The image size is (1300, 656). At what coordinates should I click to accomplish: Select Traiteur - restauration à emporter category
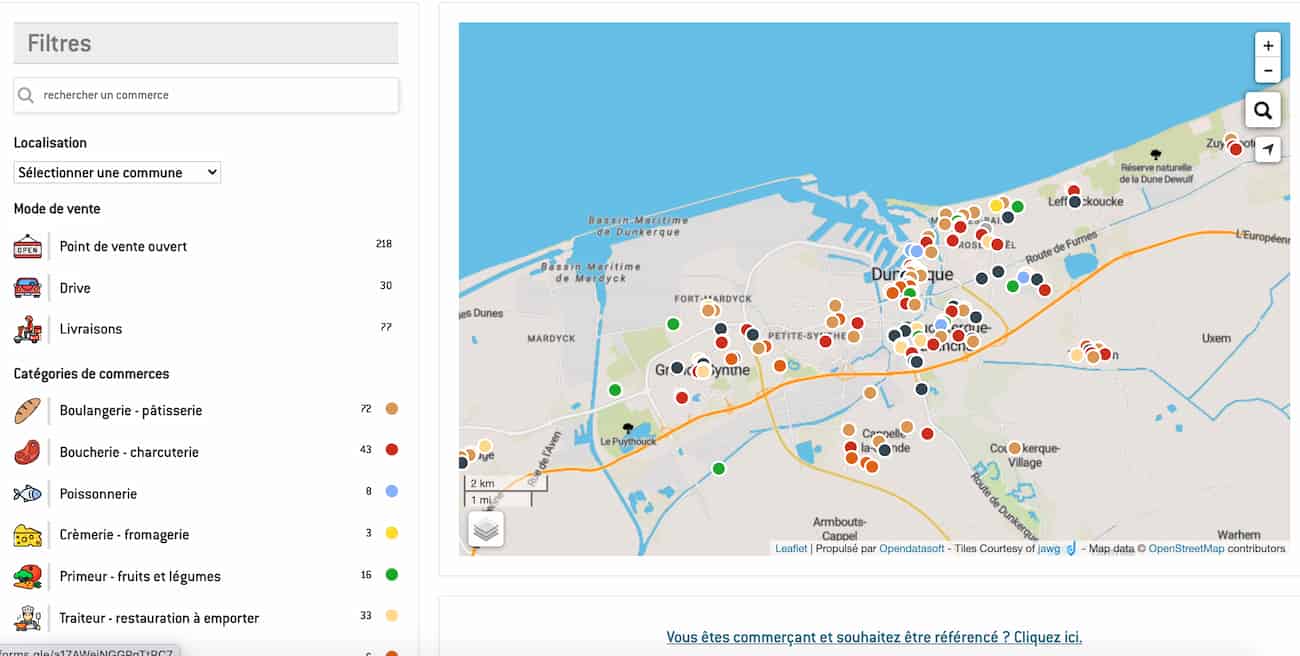[x=159, y=618]
